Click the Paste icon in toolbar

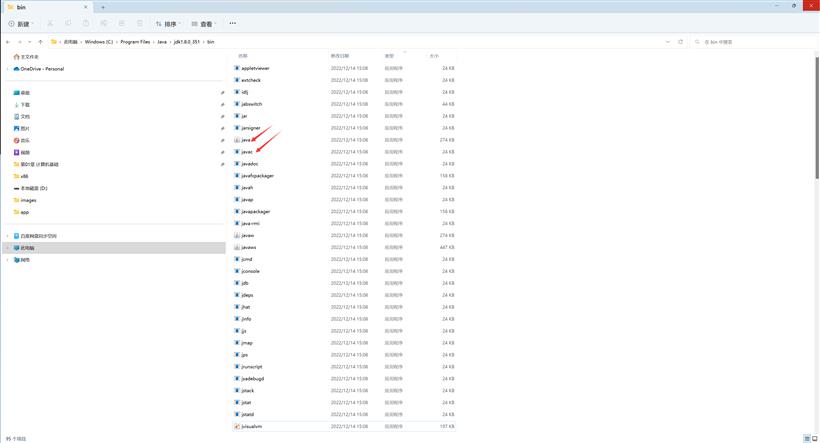[x=86, y=24]
